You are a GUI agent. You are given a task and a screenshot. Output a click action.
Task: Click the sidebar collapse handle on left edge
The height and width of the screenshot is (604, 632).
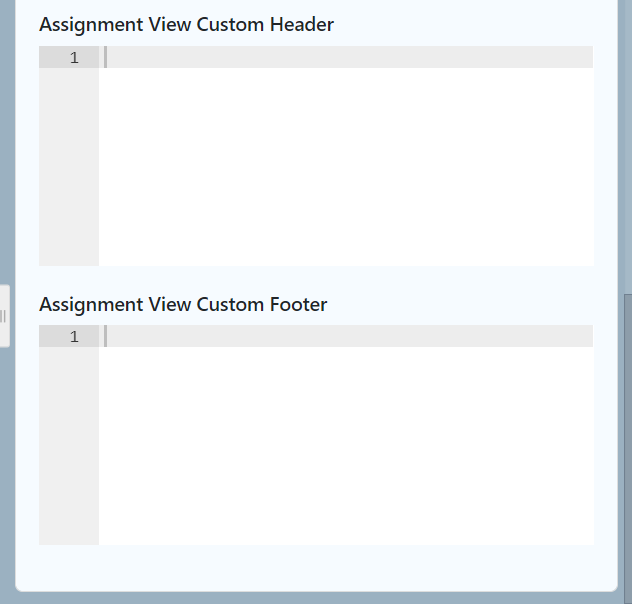pyautogui.click(x=4, y=316)
